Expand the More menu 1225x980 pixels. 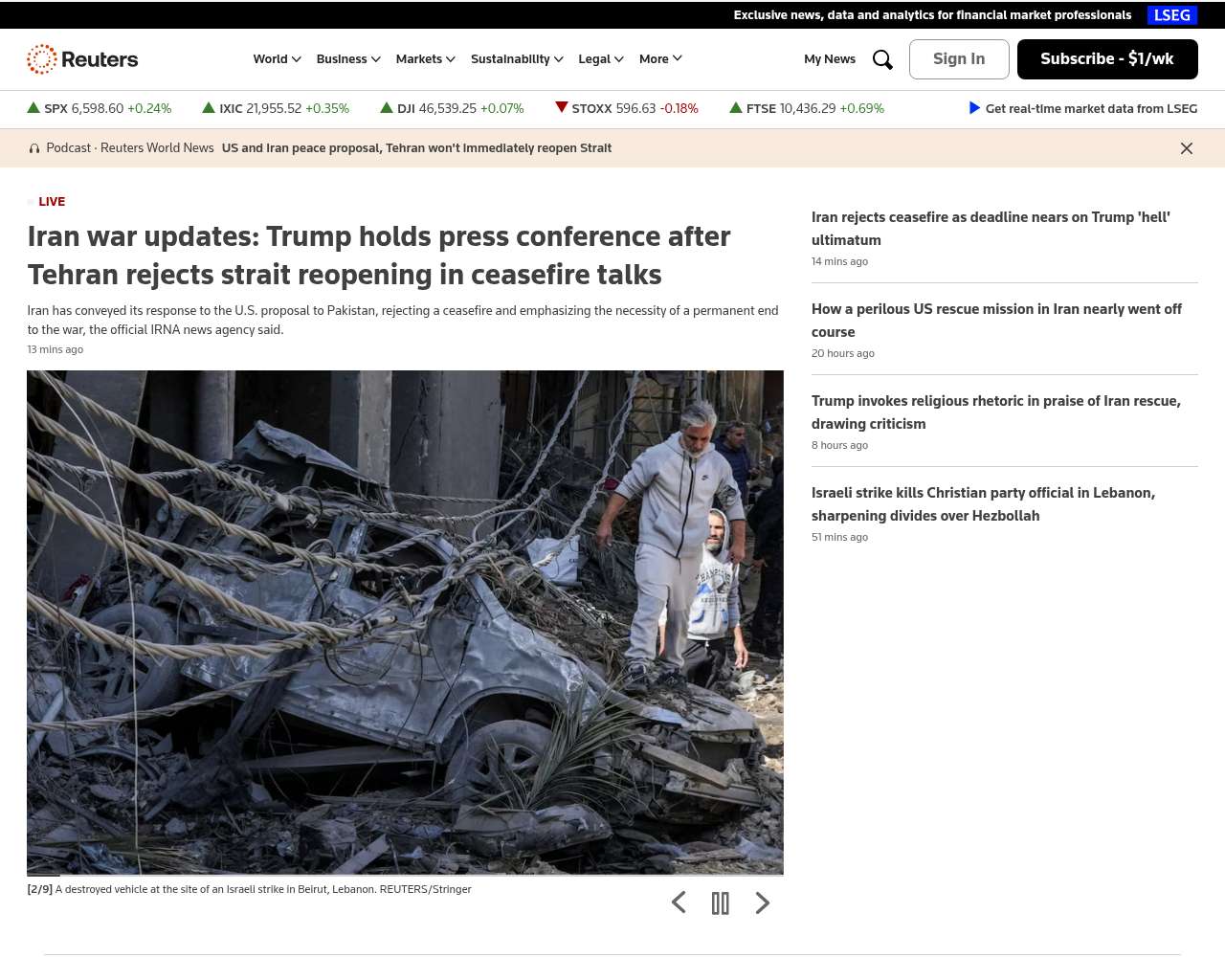pos(661,59)
